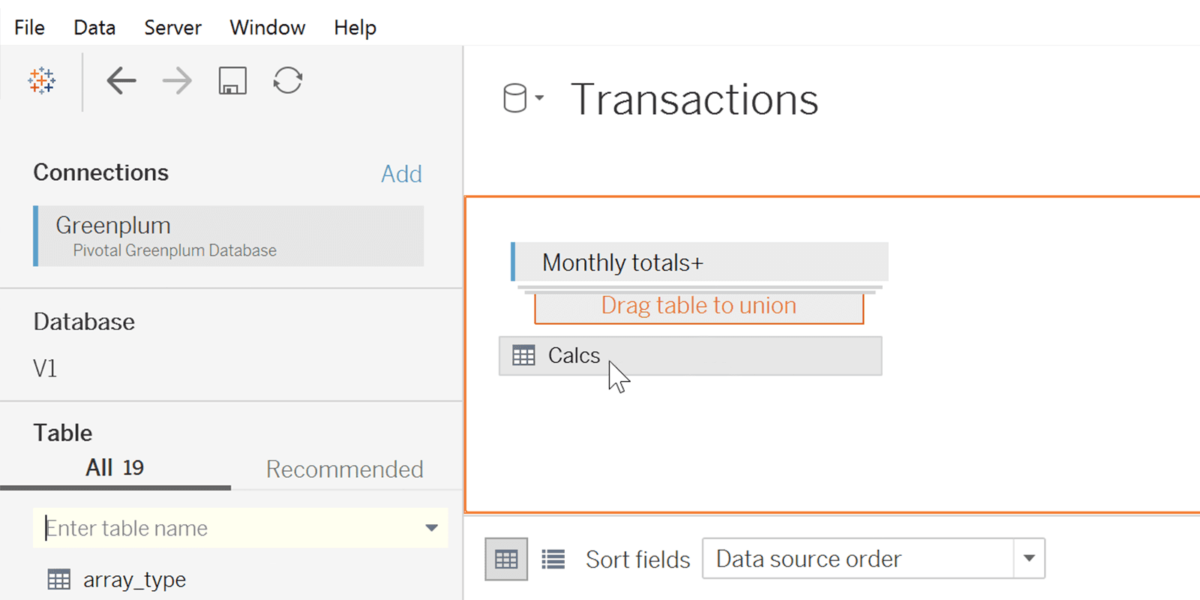The image size is (1200, 600).
Task: Switch to list metadata view
Action: pyautogui.click(x=552, y=558)
